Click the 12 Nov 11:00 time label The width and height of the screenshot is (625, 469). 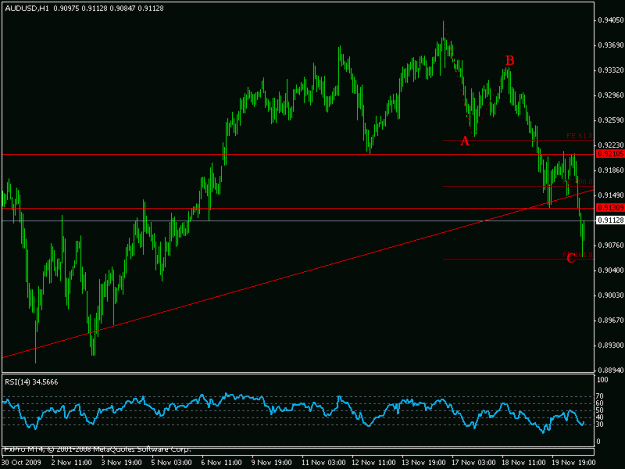tap(373, 463)
